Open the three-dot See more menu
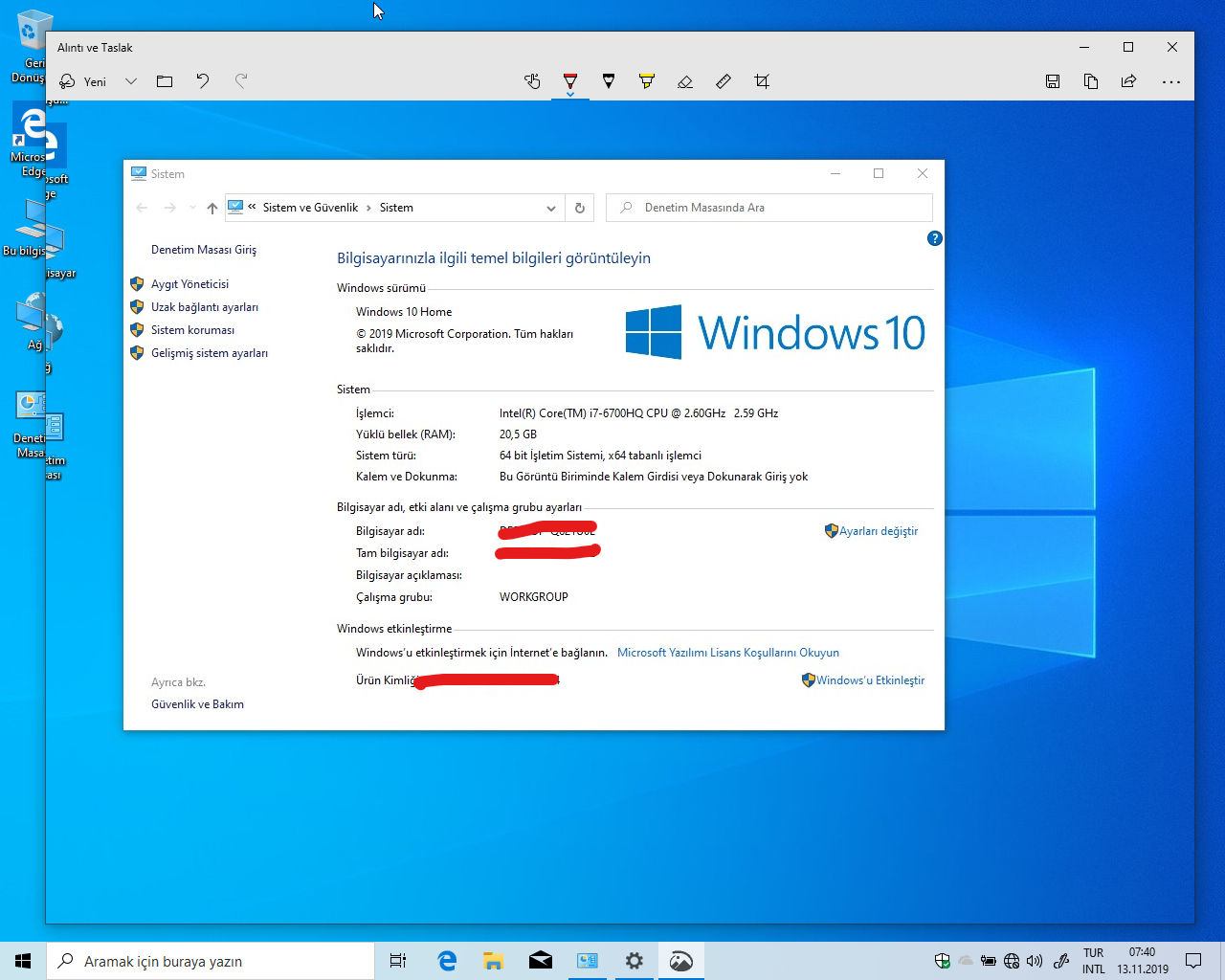The image size is (1225, 980). pyautogui.click(x=1171, y=81)
